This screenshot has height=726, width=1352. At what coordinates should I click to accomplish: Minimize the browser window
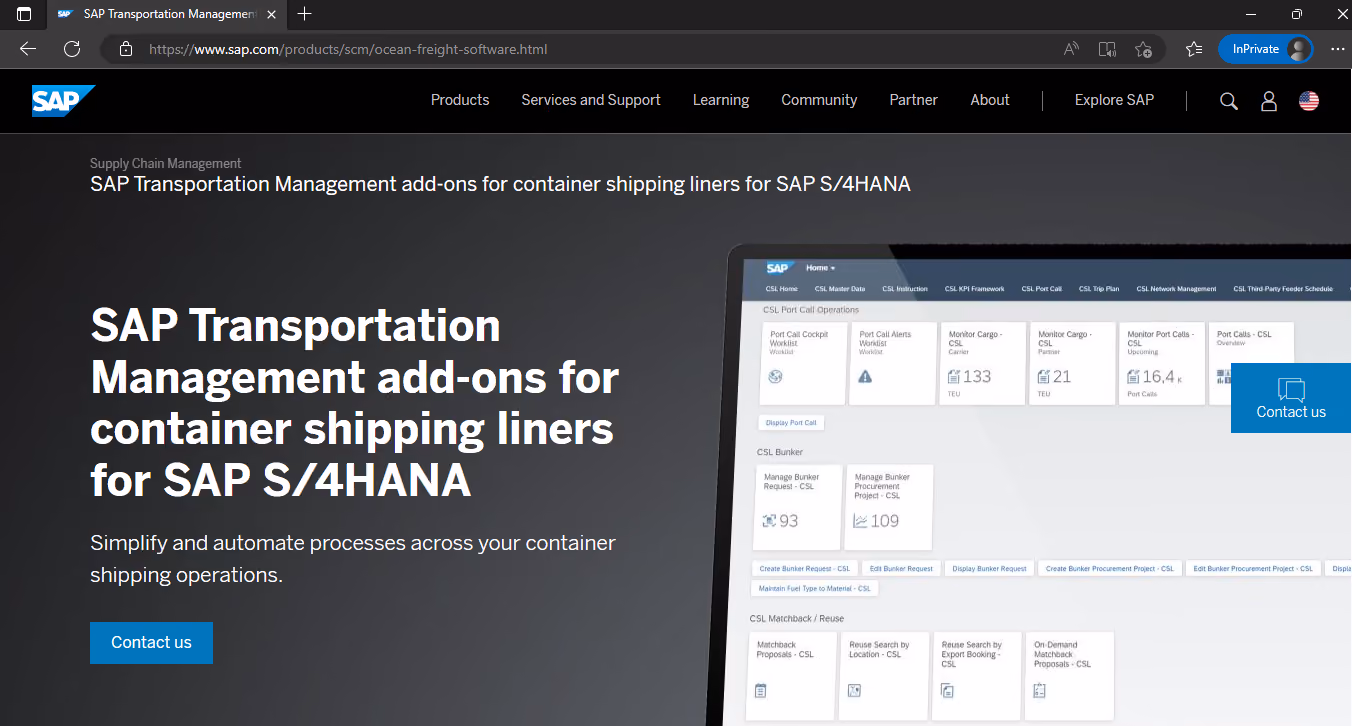[x=1251, y=14]
